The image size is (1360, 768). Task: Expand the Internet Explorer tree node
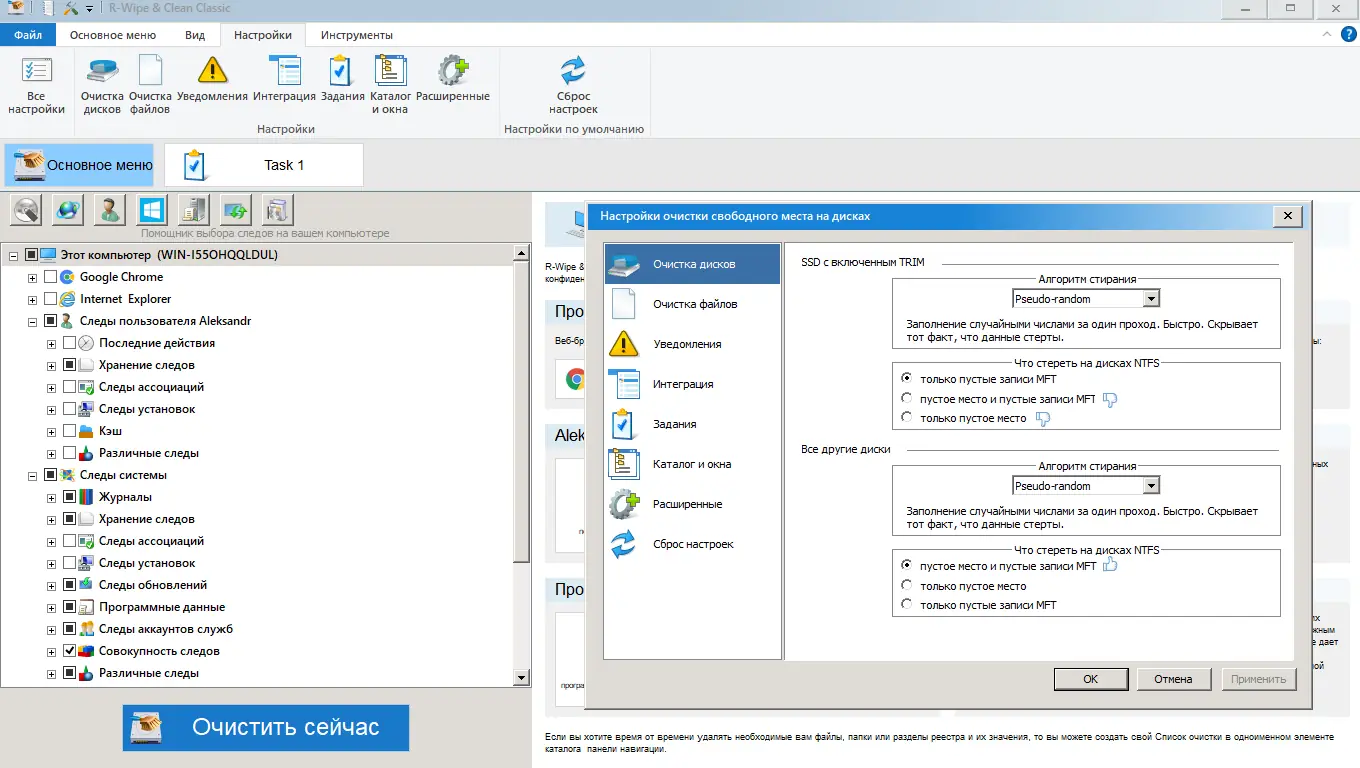pyautogui.click(x=33, y=299)
